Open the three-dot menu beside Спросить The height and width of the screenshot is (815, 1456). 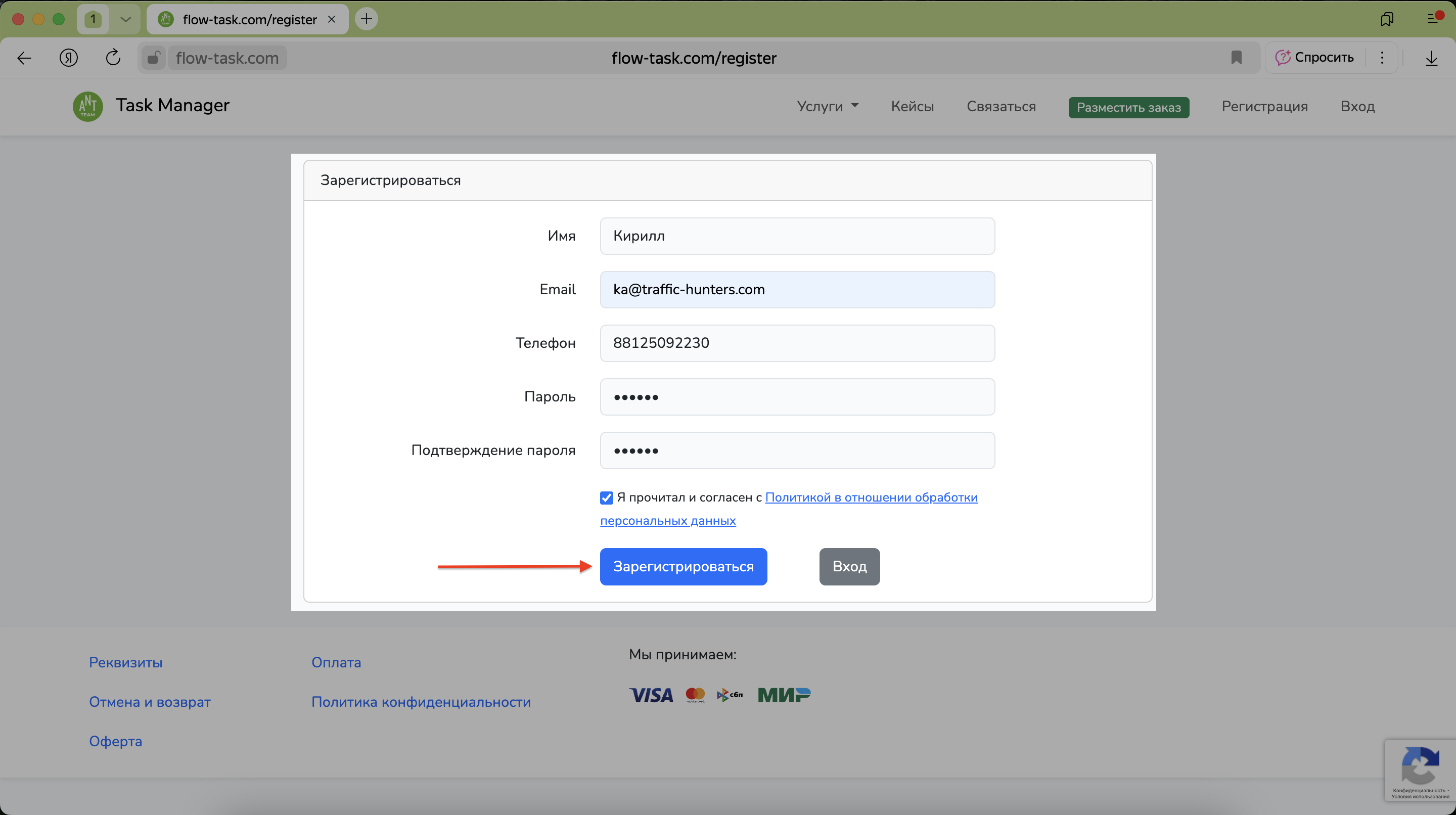pos(1382,58)
